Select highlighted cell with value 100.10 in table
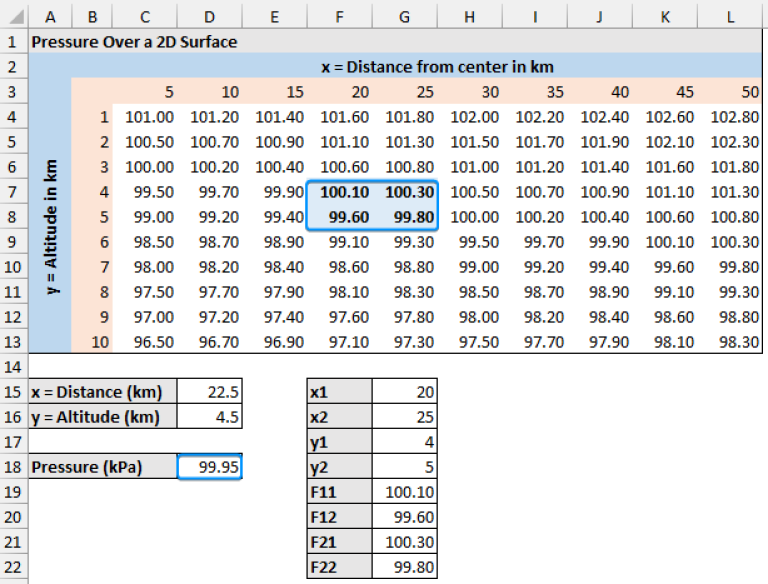Viewport: 768px width, 584px height. [x=339, y=191]
